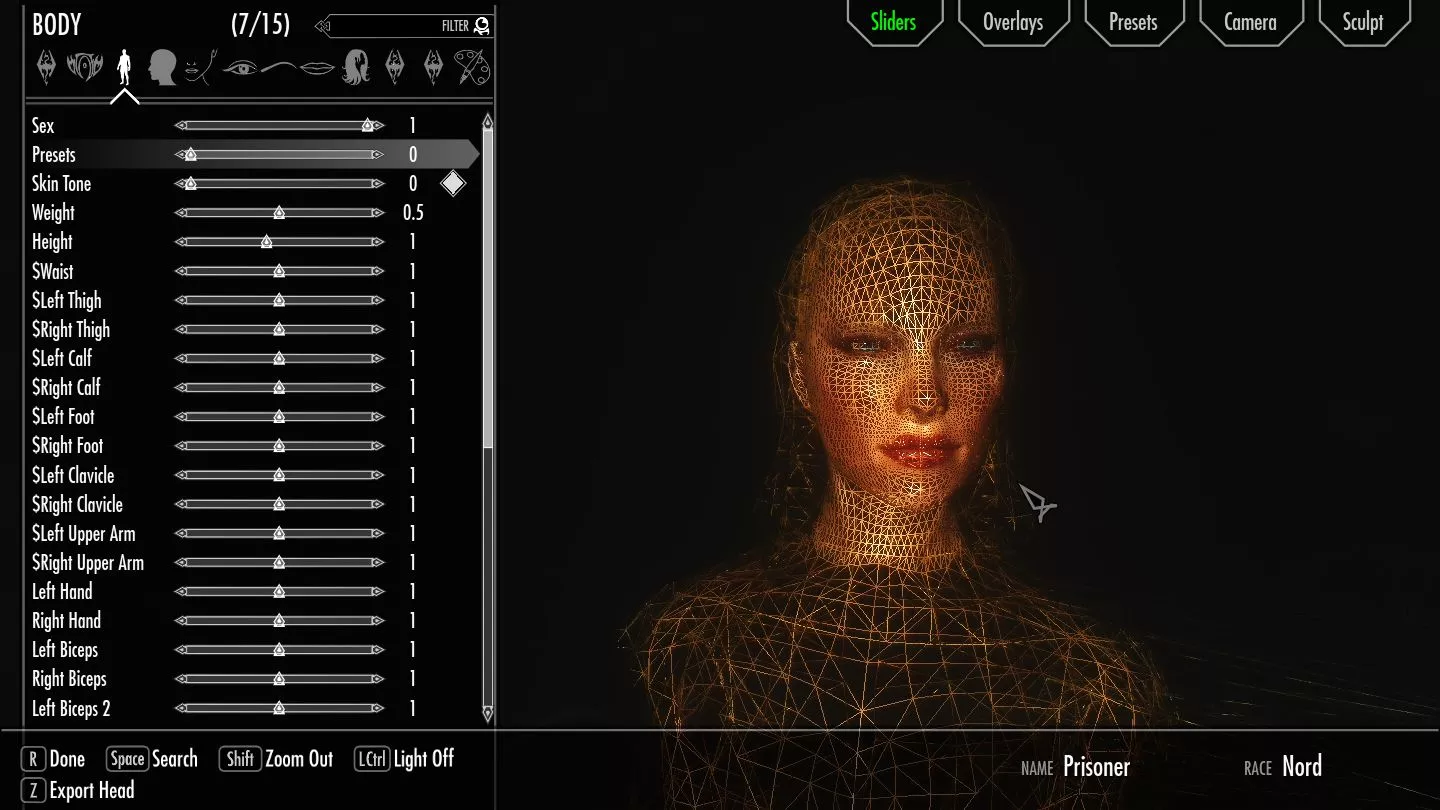Open the palette and brush makeup category icon
The height and width of the screenshot is (810, 1440).
(471, 68)
